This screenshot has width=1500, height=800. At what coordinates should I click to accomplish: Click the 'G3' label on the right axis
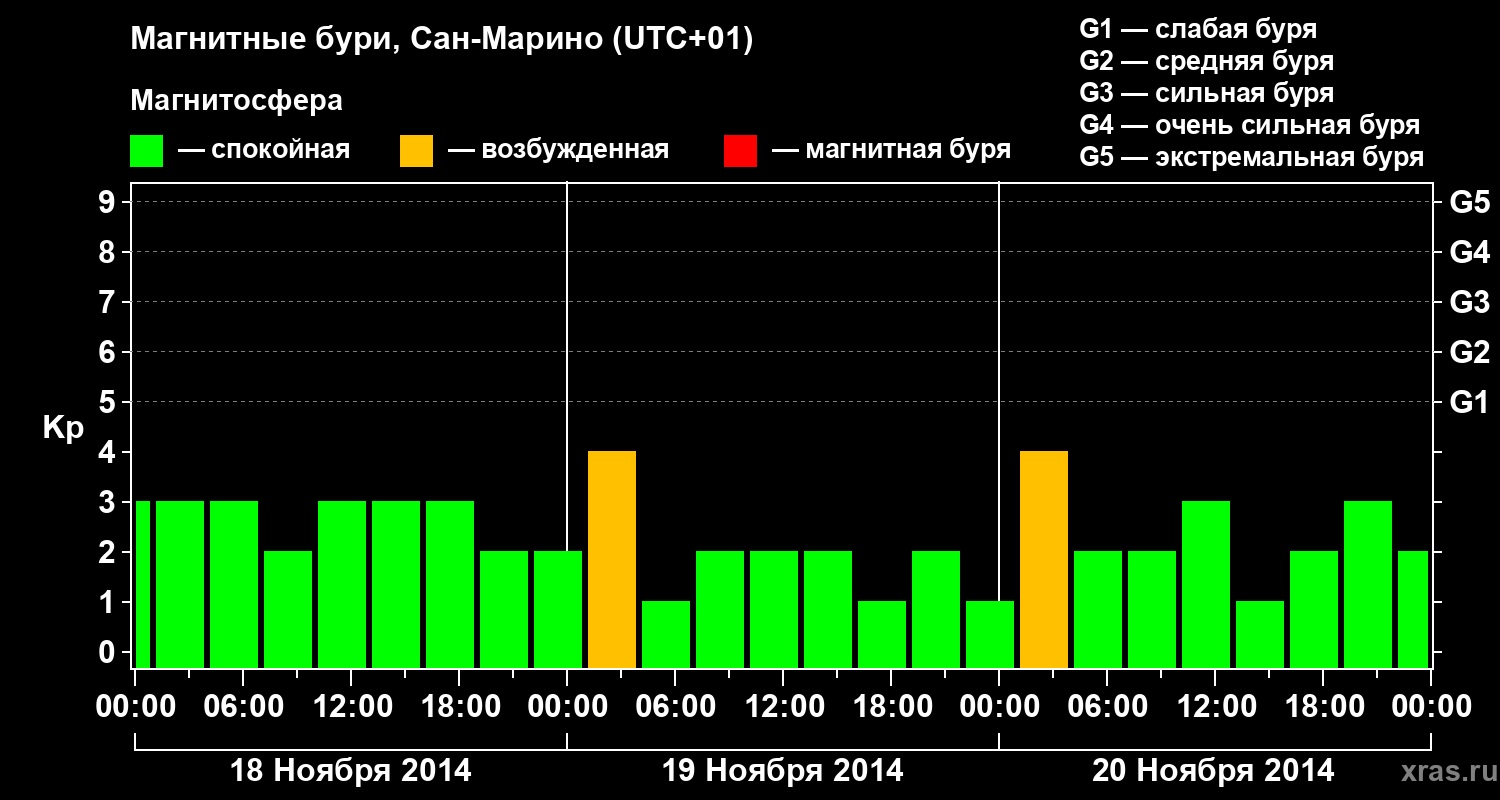pos(1469,302)
